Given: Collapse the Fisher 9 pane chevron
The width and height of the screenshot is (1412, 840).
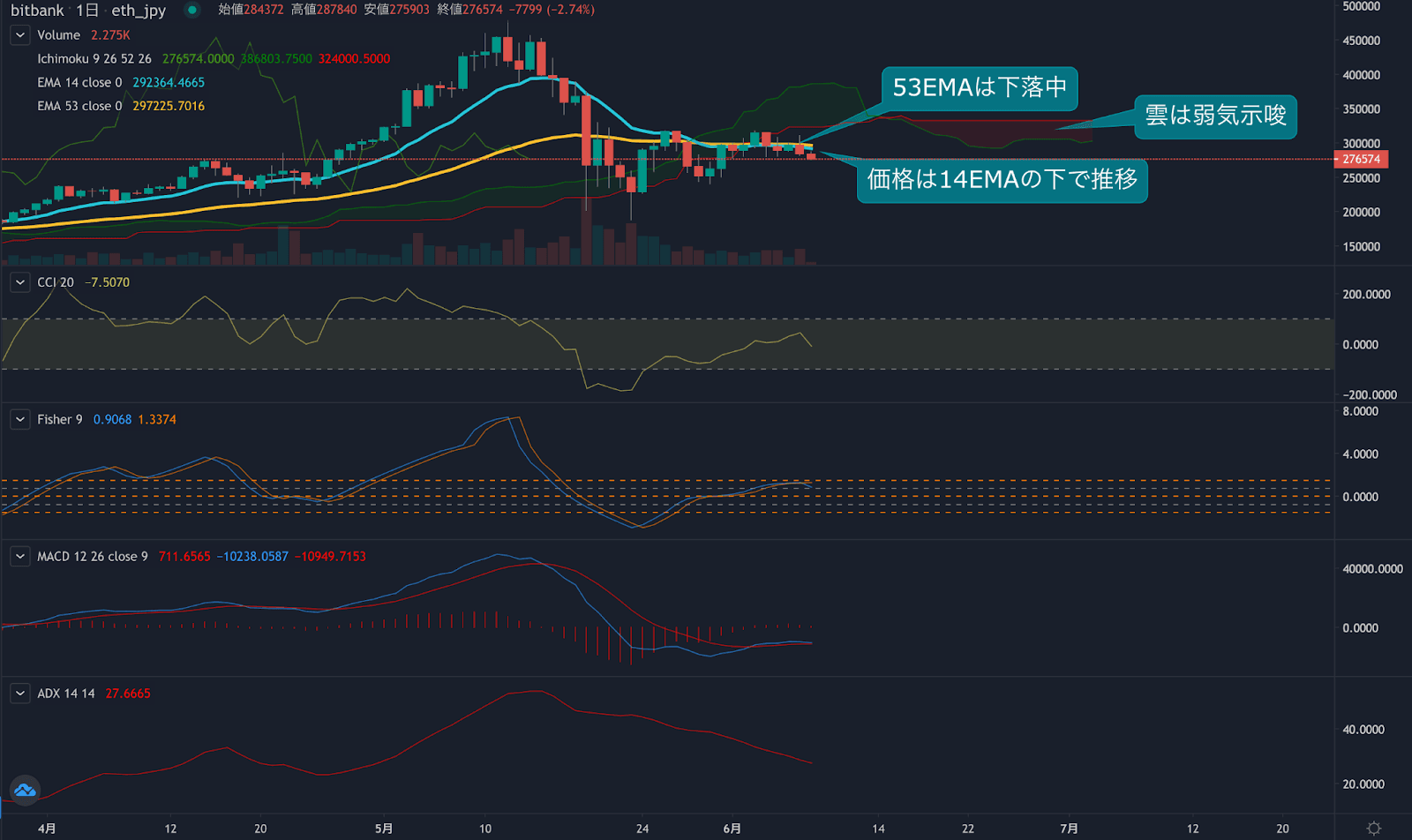Looking at the screenshot, I should [x=19, y=420].
